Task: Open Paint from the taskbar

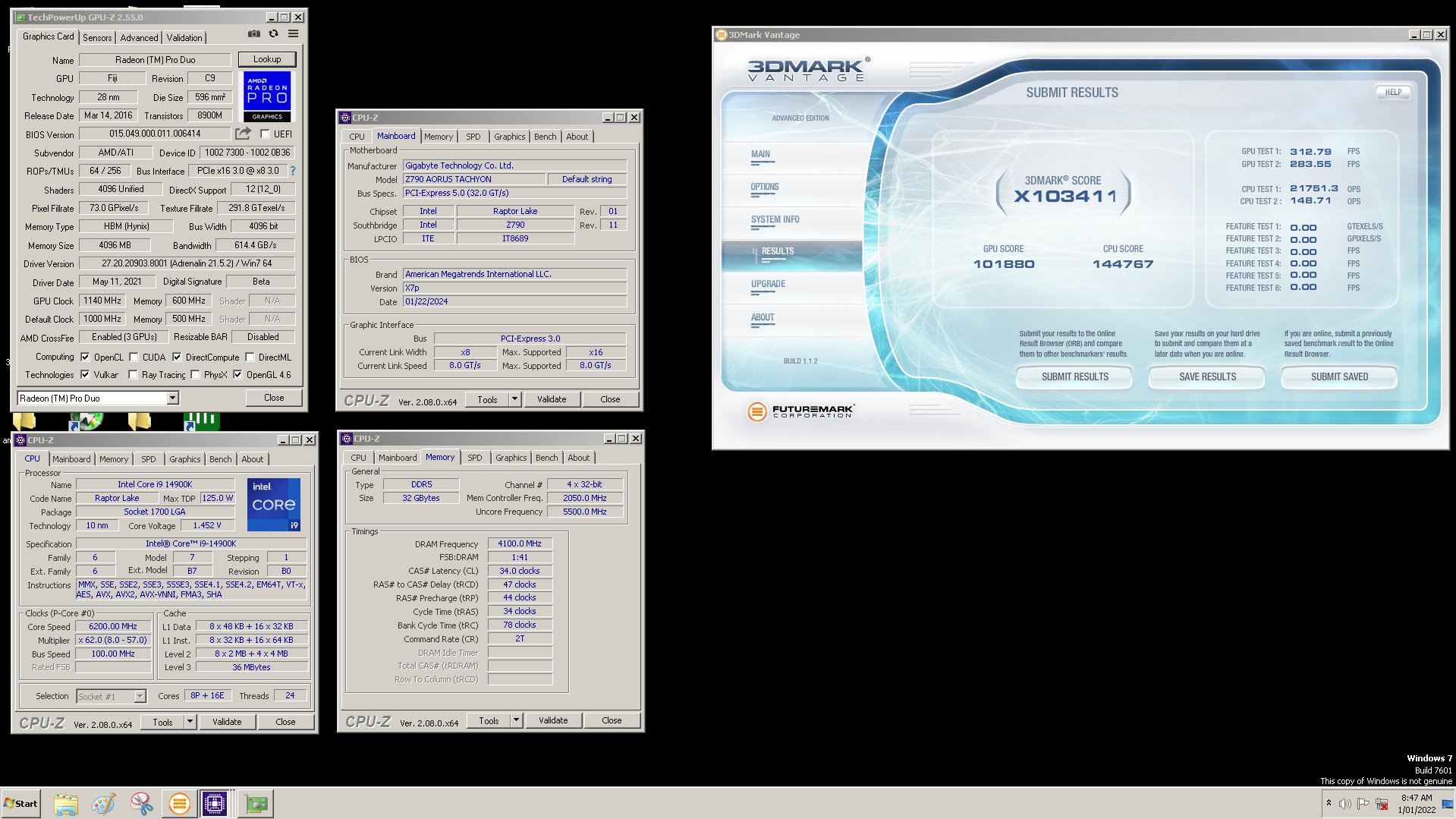Action: point(103,803)
